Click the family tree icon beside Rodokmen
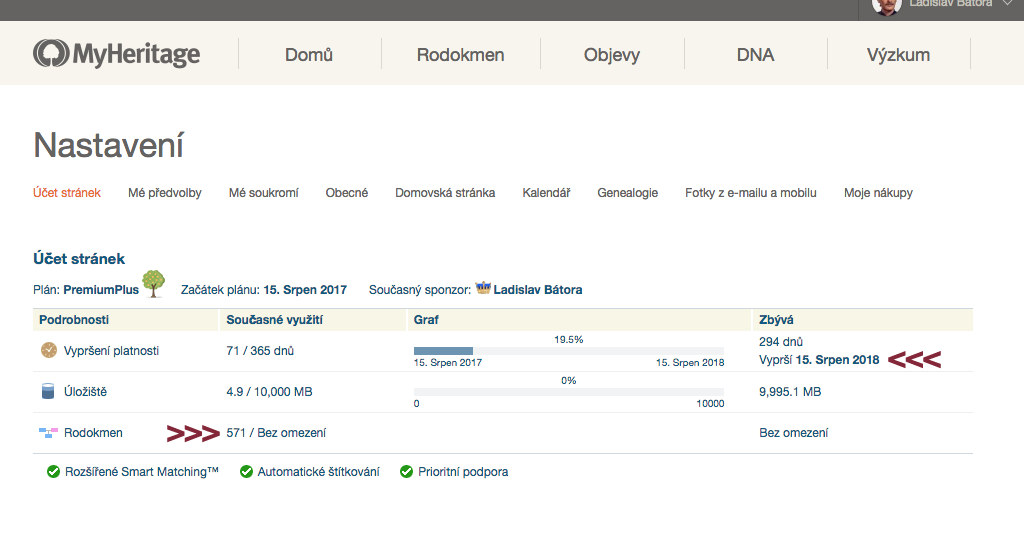The image size is (1024, 537). click(x=48, y=433)
